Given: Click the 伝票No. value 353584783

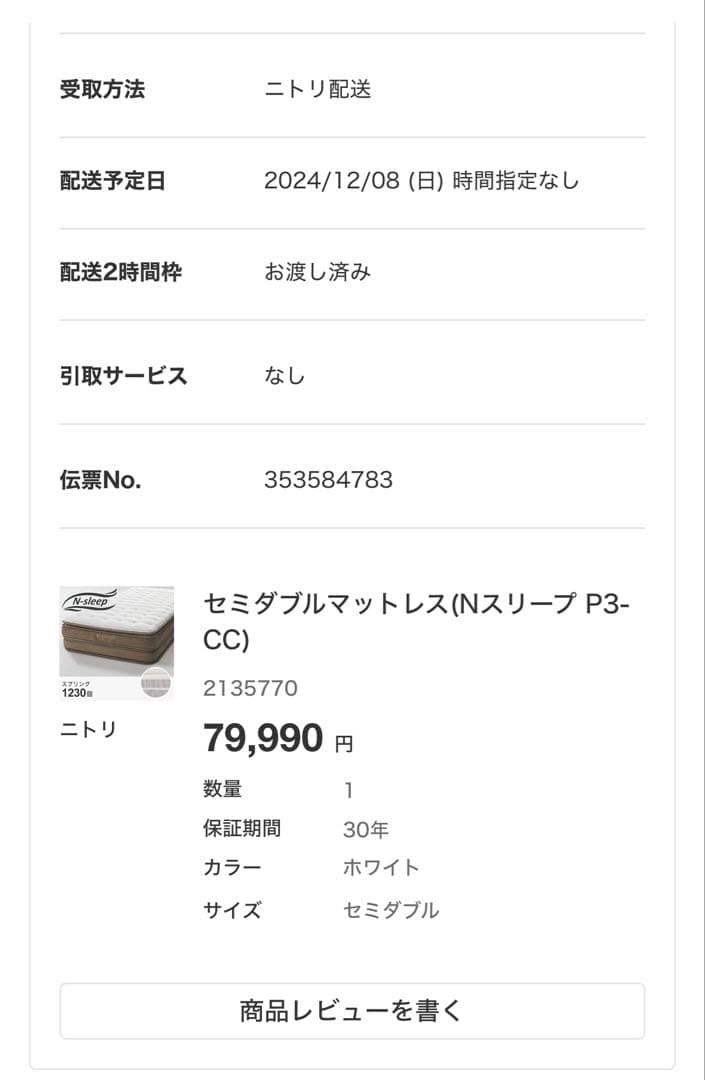Looking at the screenshot, I should click(328, 480).
